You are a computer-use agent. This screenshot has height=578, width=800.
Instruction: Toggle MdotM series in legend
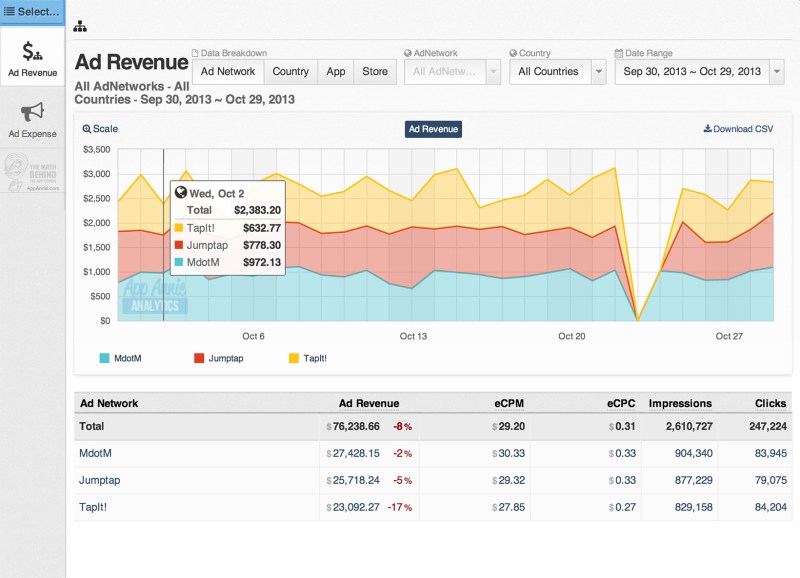point(120,358)
